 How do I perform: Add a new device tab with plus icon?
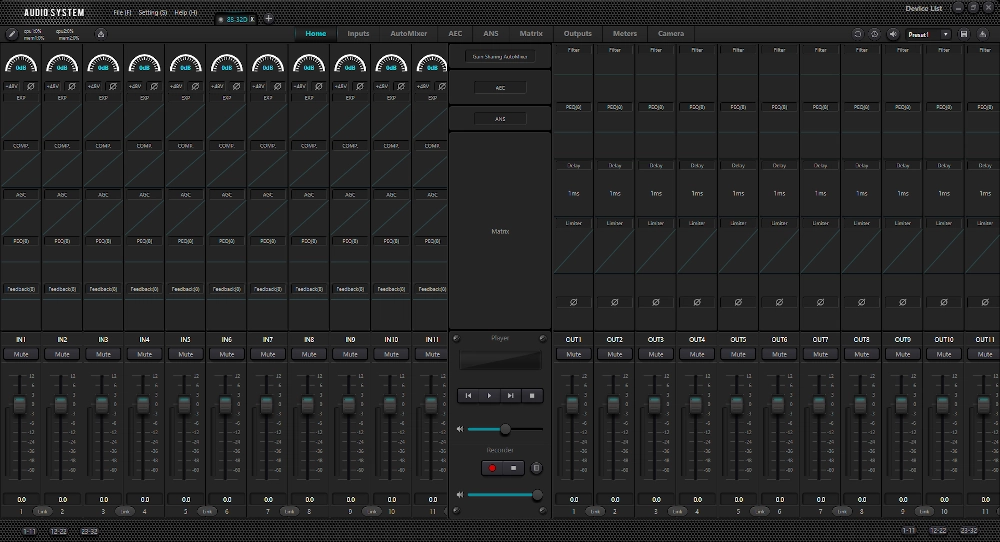coord(268,18)
